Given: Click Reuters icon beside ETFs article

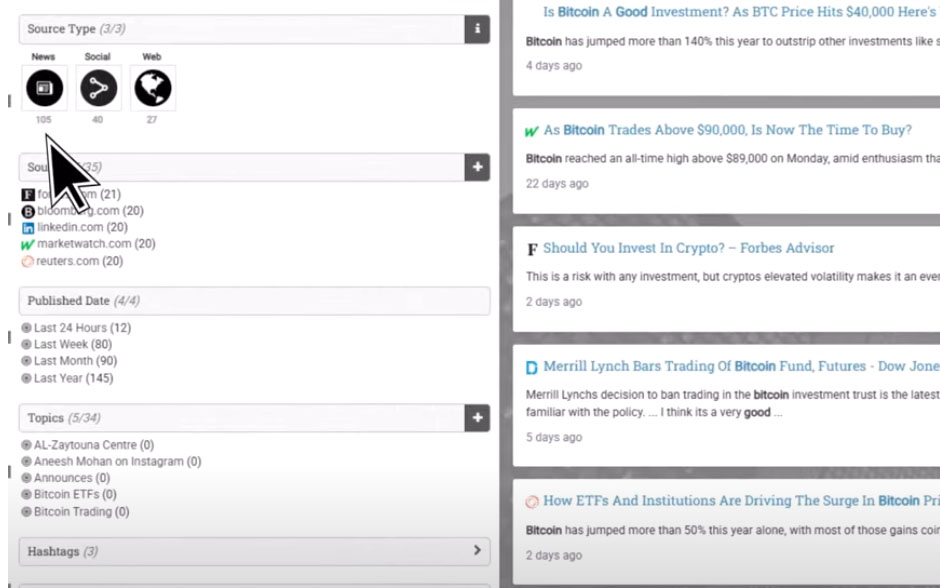Looking at the screenshot, I should [532, 502].
